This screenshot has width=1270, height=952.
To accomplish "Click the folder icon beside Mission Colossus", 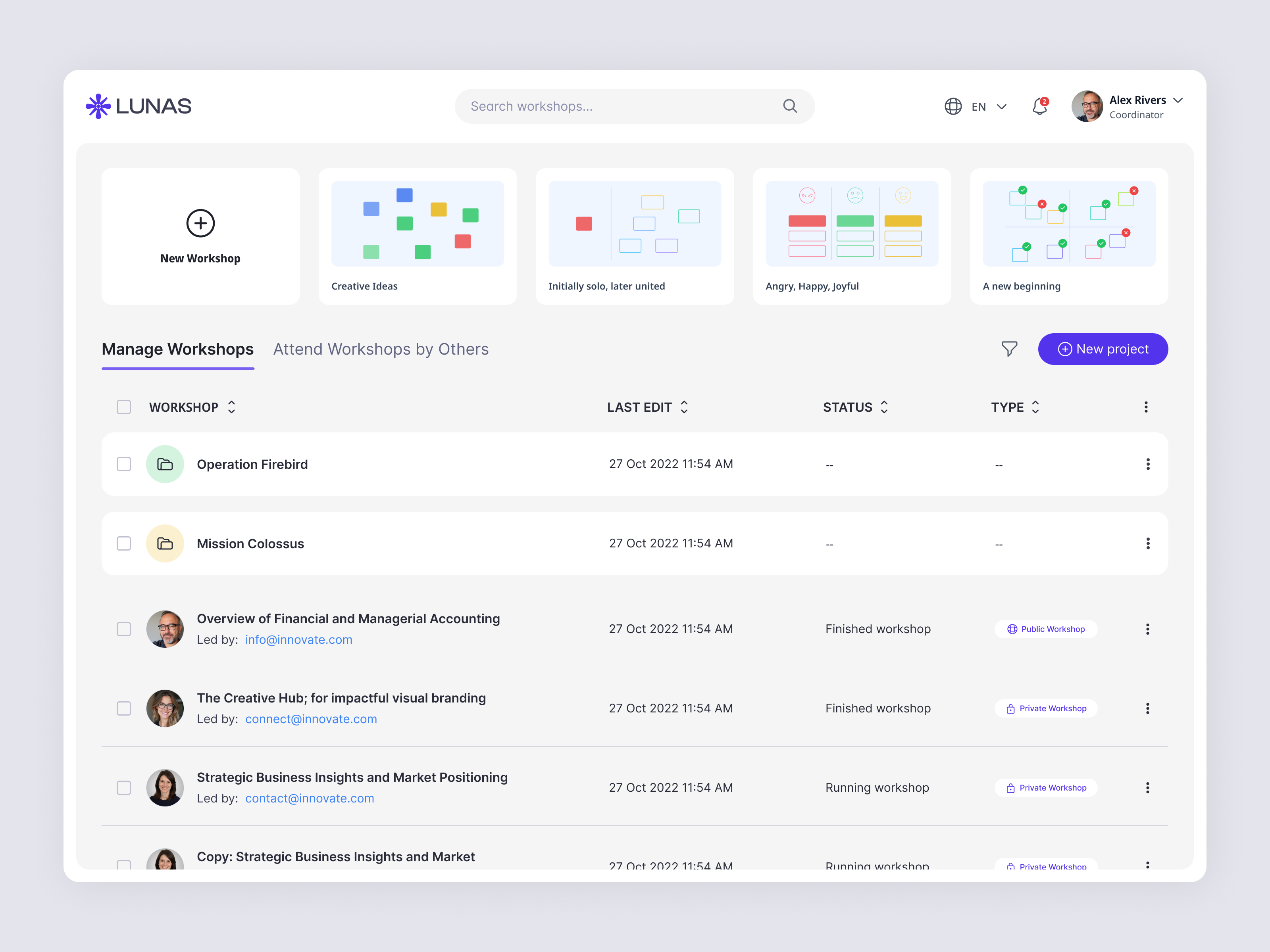I will pyautogui.click(x=165, y=543).
